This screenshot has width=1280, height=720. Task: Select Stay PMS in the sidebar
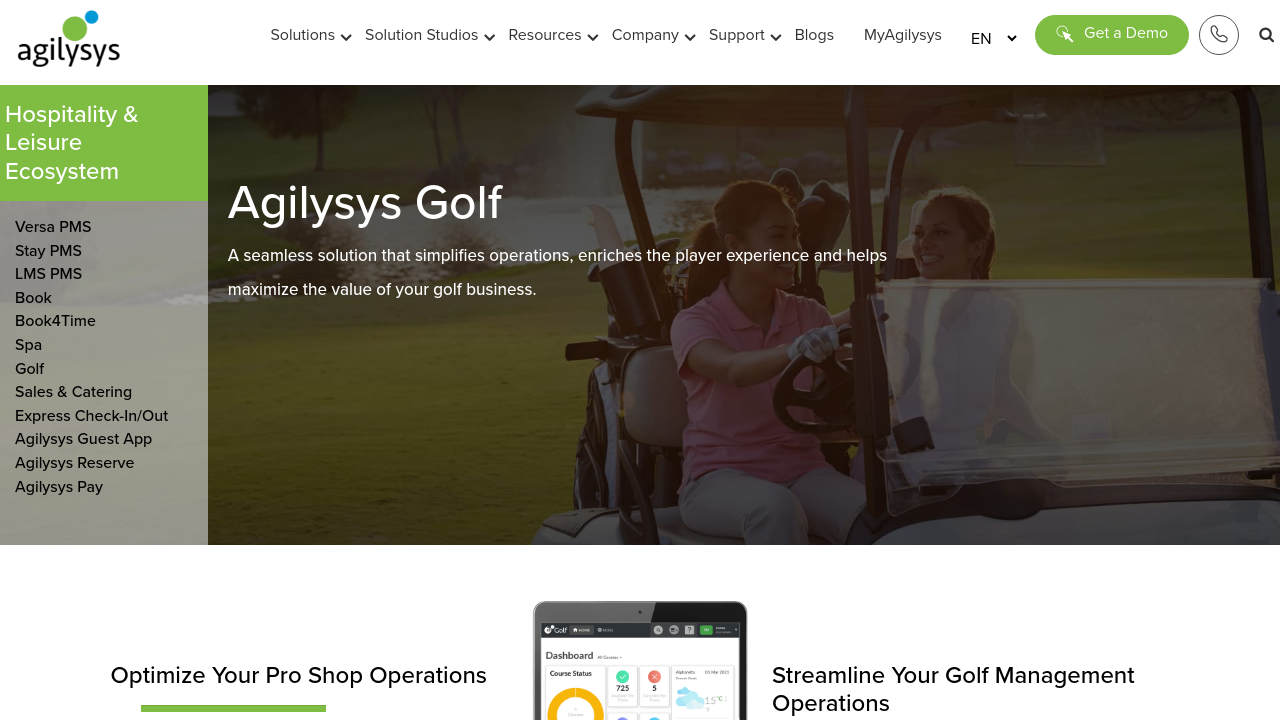coord(48,251)
